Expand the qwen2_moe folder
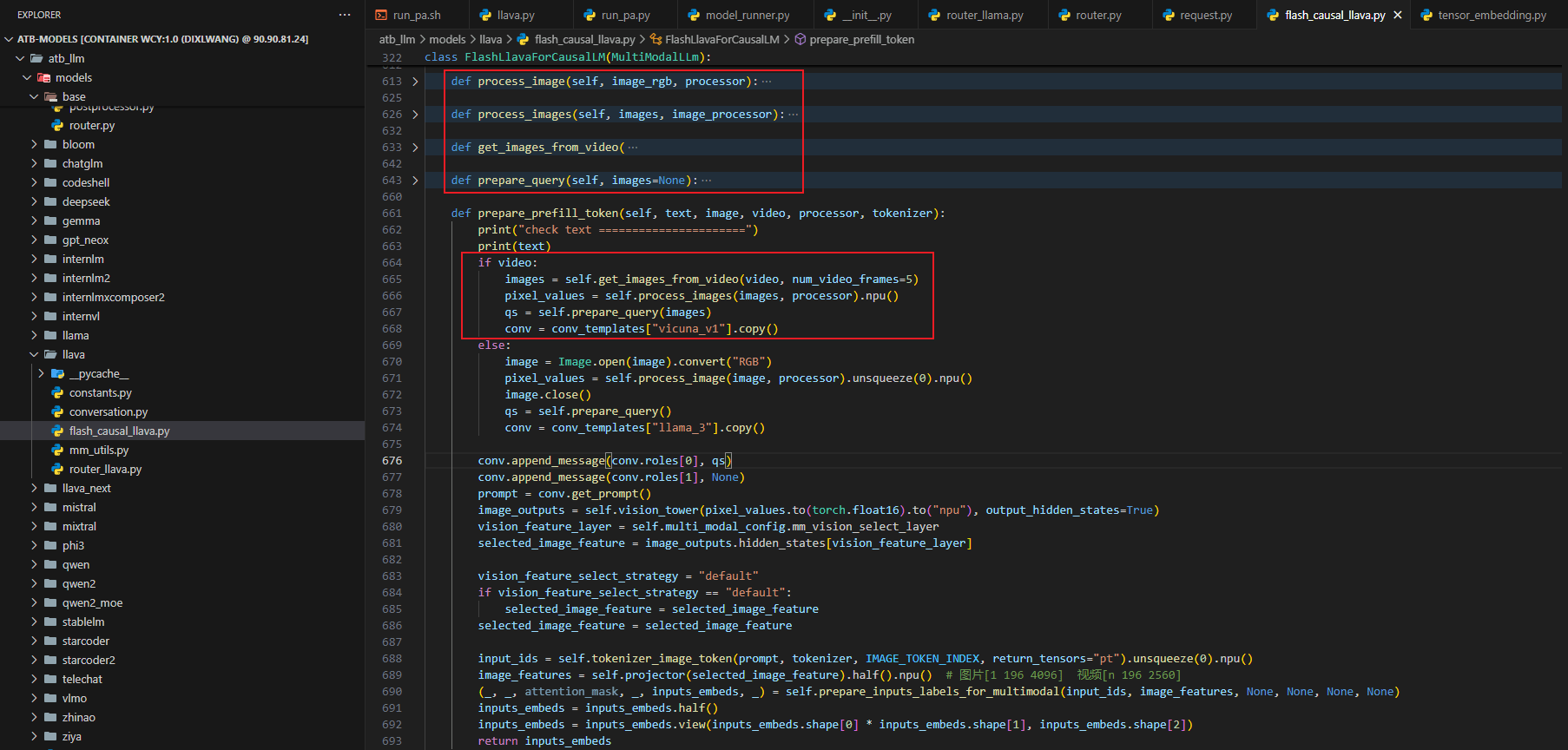Viewport: 1568px width, 750px height. point(34,602)
